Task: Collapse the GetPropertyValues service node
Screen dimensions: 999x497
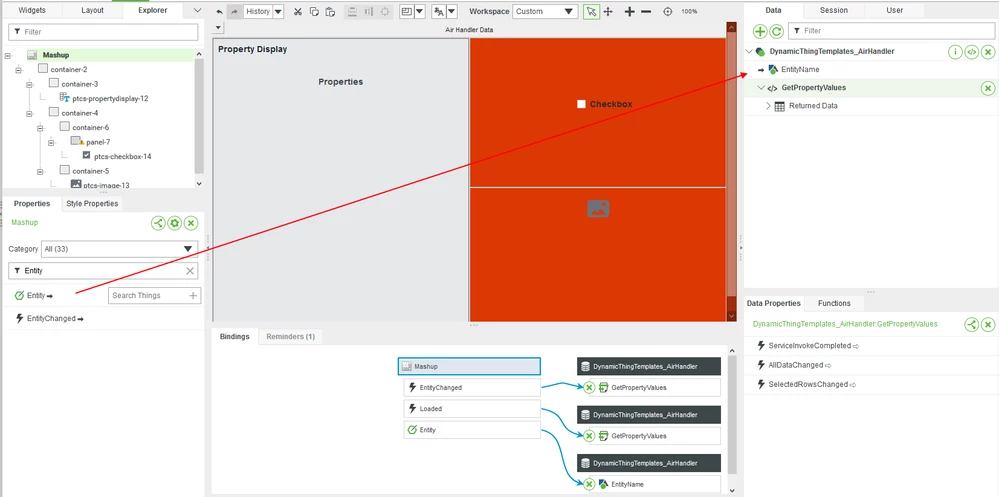Action: [x=761, y=88]
